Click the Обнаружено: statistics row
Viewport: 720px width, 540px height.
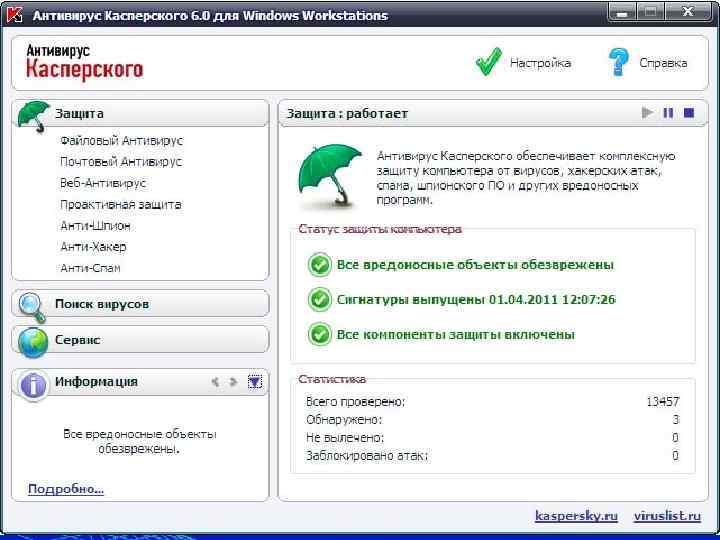pos(492,420)
